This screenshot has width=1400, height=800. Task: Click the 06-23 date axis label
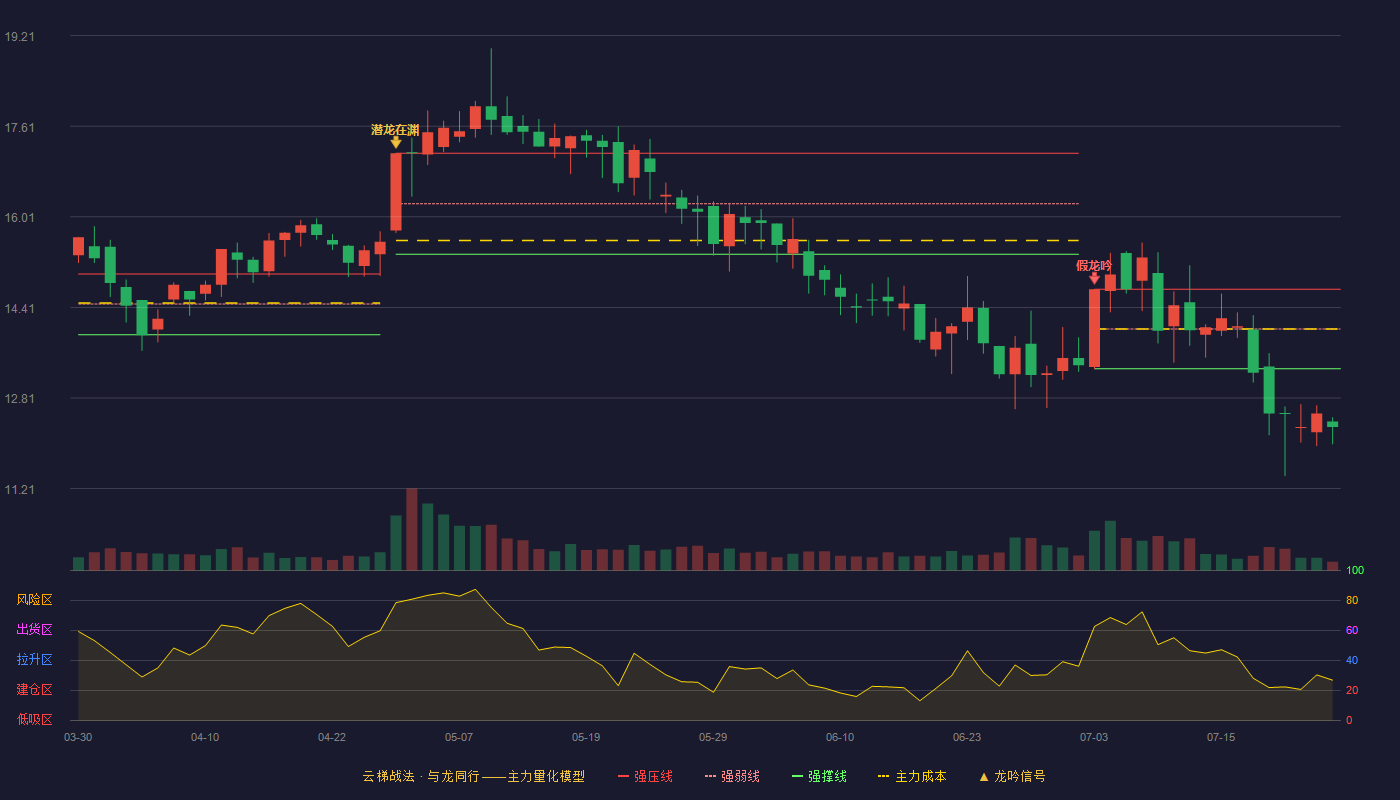(x=967, y=737)
